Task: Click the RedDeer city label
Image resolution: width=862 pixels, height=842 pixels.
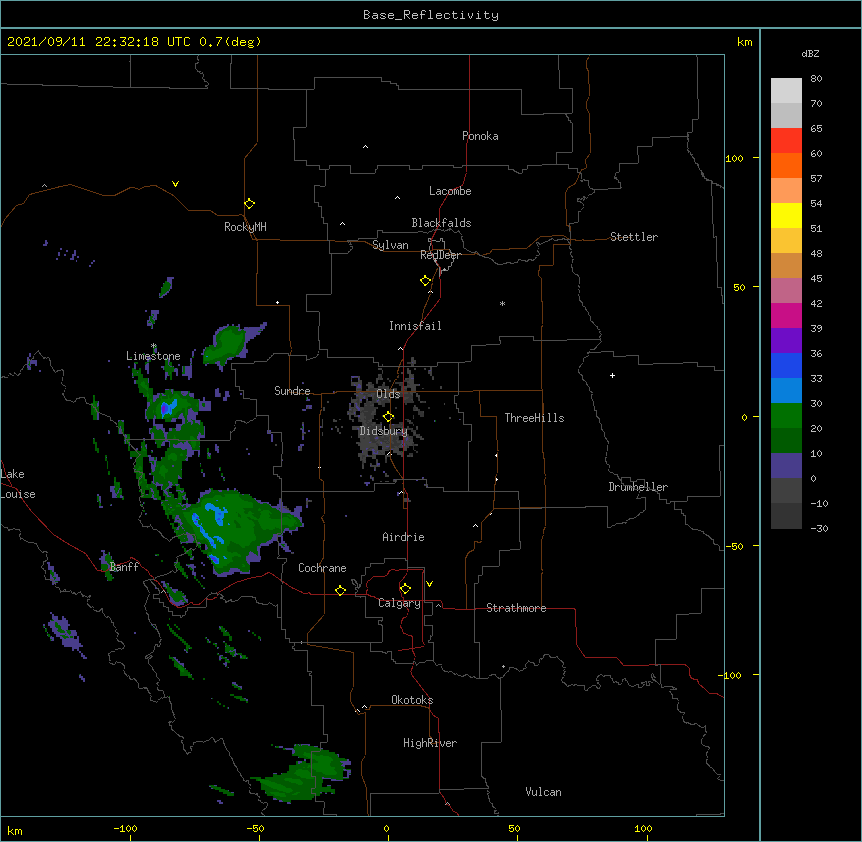Action: point(440,255)
